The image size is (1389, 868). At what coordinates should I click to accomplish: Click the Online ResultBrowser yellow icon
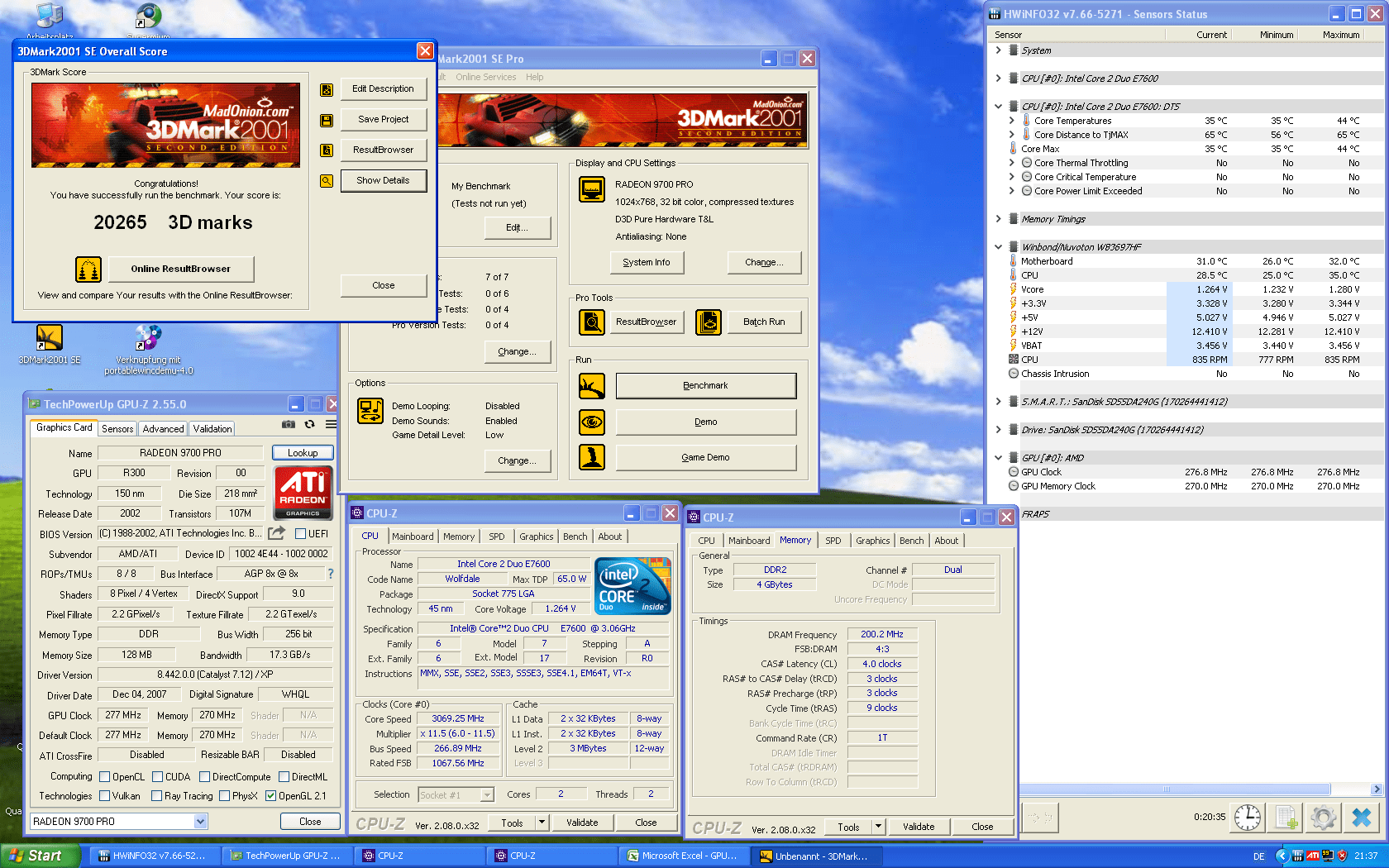coord(88,269)
